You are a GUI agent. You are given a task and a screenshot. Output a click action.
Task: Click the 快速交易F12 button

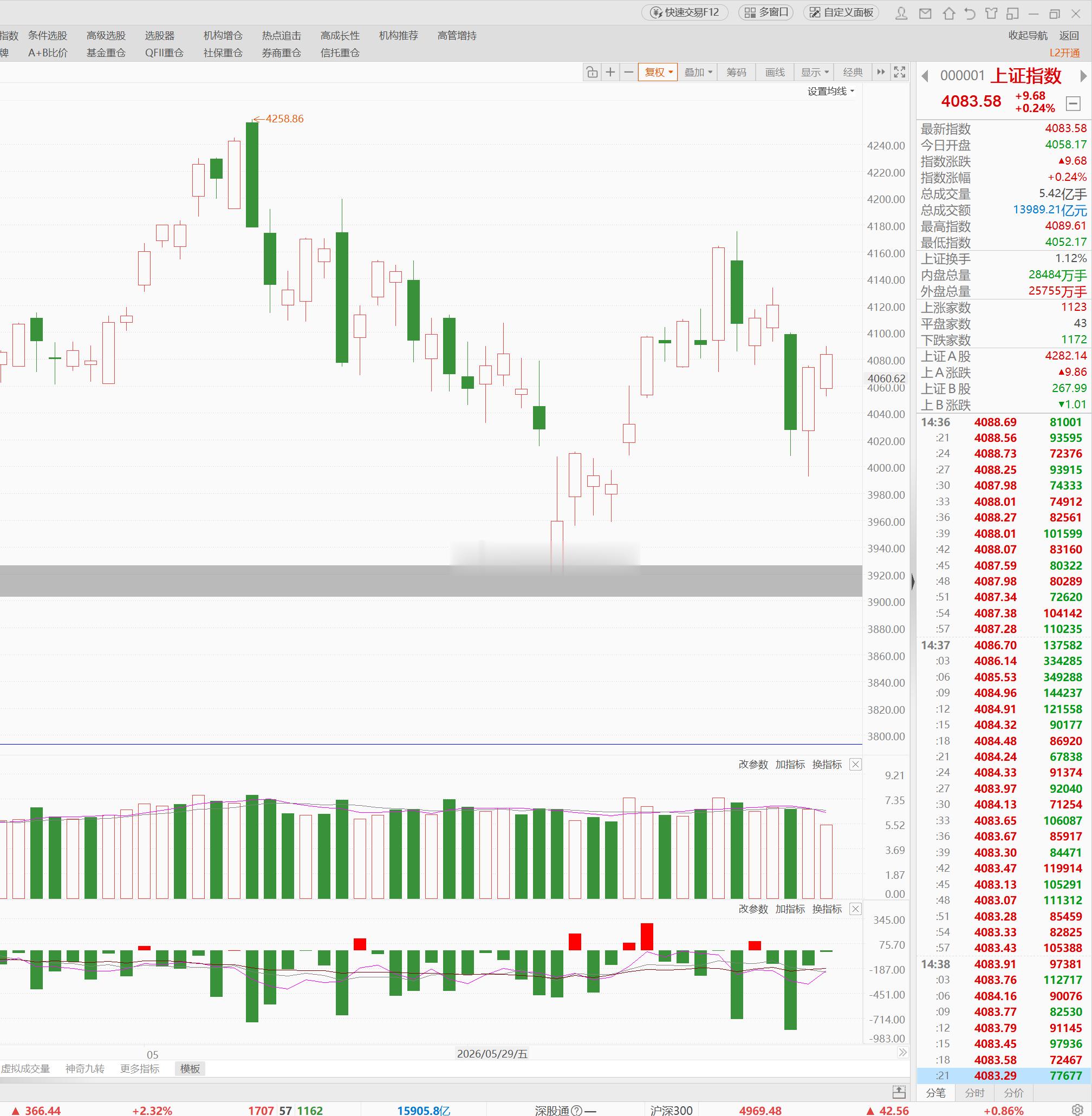point(685,12)
